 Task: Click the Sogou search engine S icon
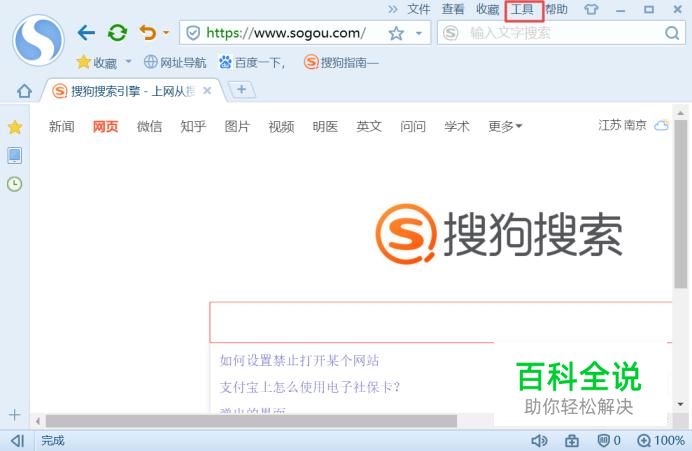click(x=451, y=33)
